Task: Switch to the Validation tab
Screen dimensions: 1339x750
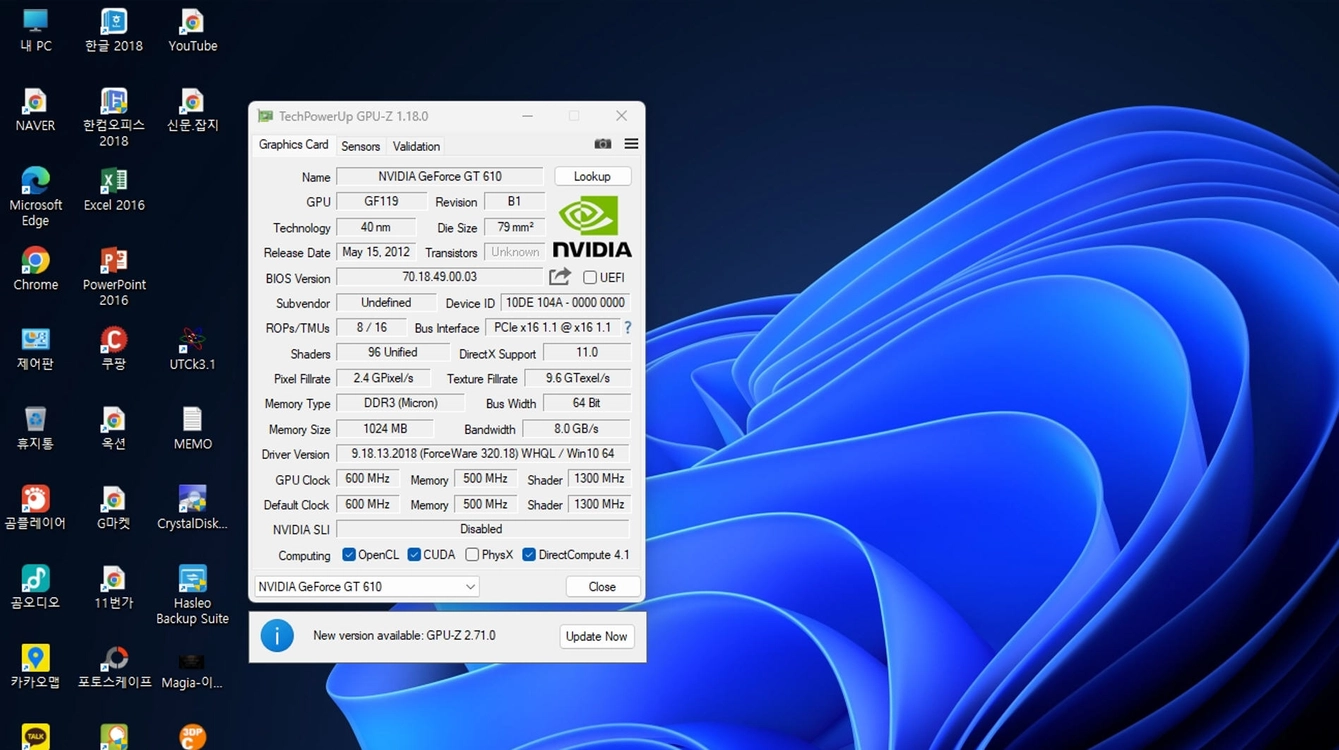Action: [x=416, y=146]
